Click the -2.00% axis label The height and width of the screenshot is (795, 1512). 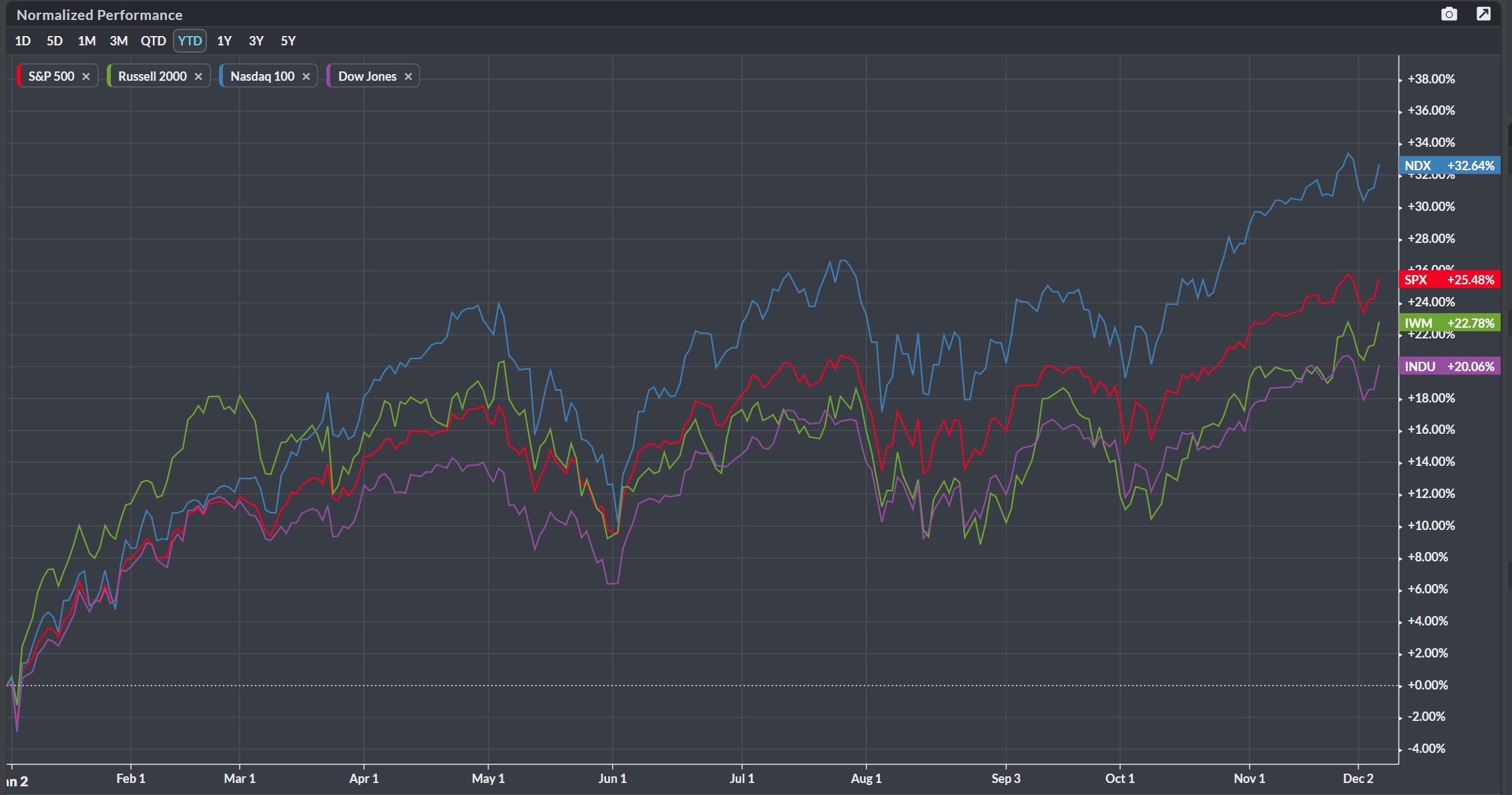coord(1427,716)
